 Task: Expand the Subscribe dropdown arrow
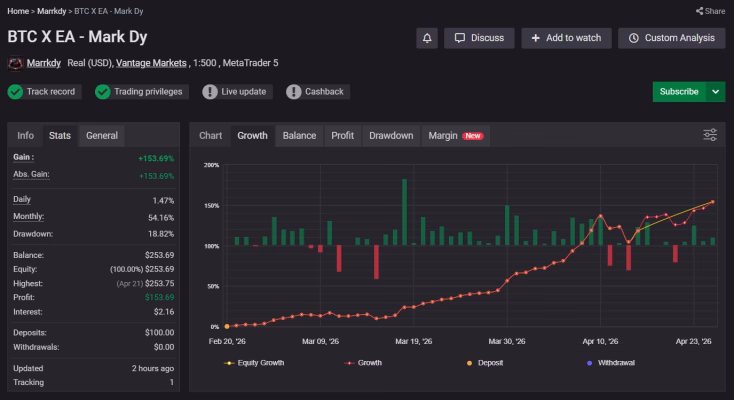pos(715,91)
